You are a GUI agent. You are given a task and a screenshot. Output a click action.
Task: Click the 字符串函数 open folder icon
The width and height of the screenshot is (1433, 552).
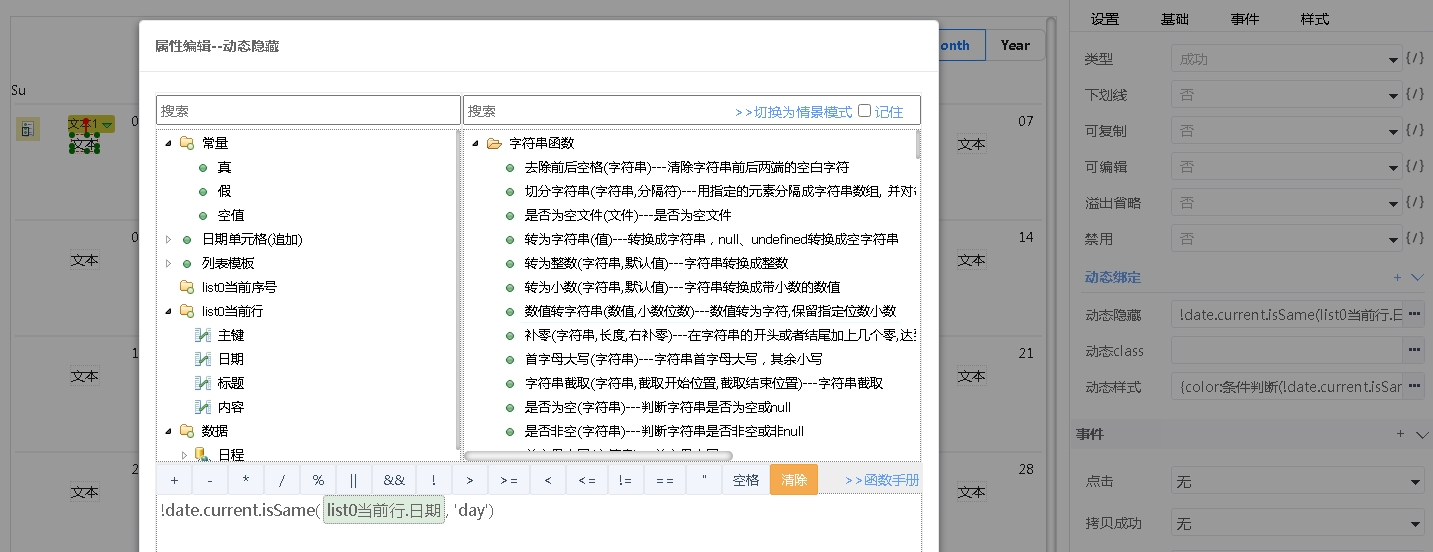click(493, 143)
